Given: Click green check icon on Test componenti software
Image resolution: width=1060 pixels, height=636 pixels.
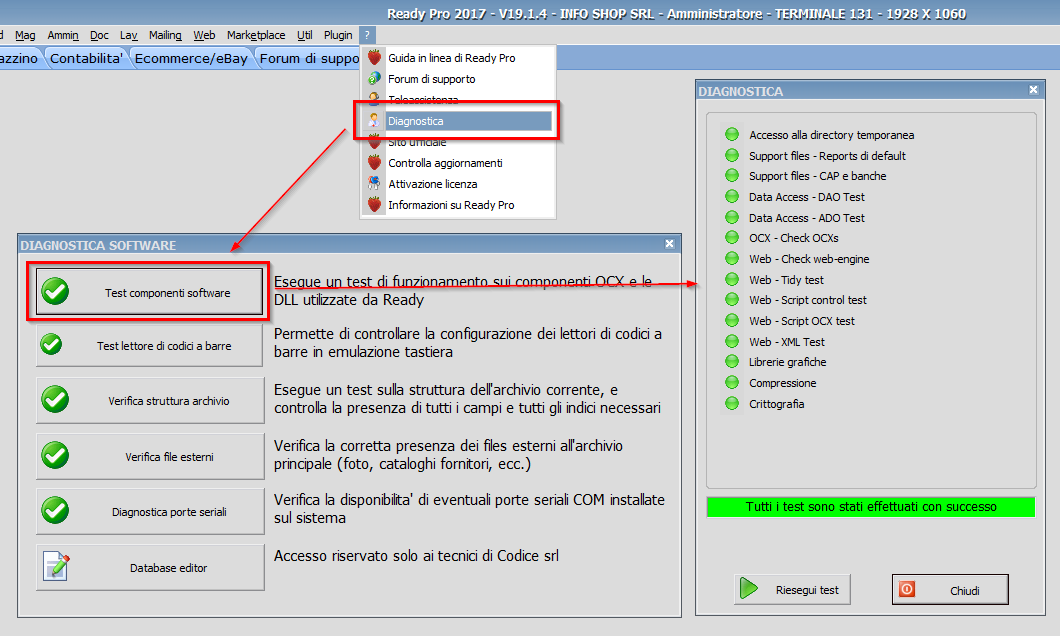Looking at the screenshot, I should [55, 291].
